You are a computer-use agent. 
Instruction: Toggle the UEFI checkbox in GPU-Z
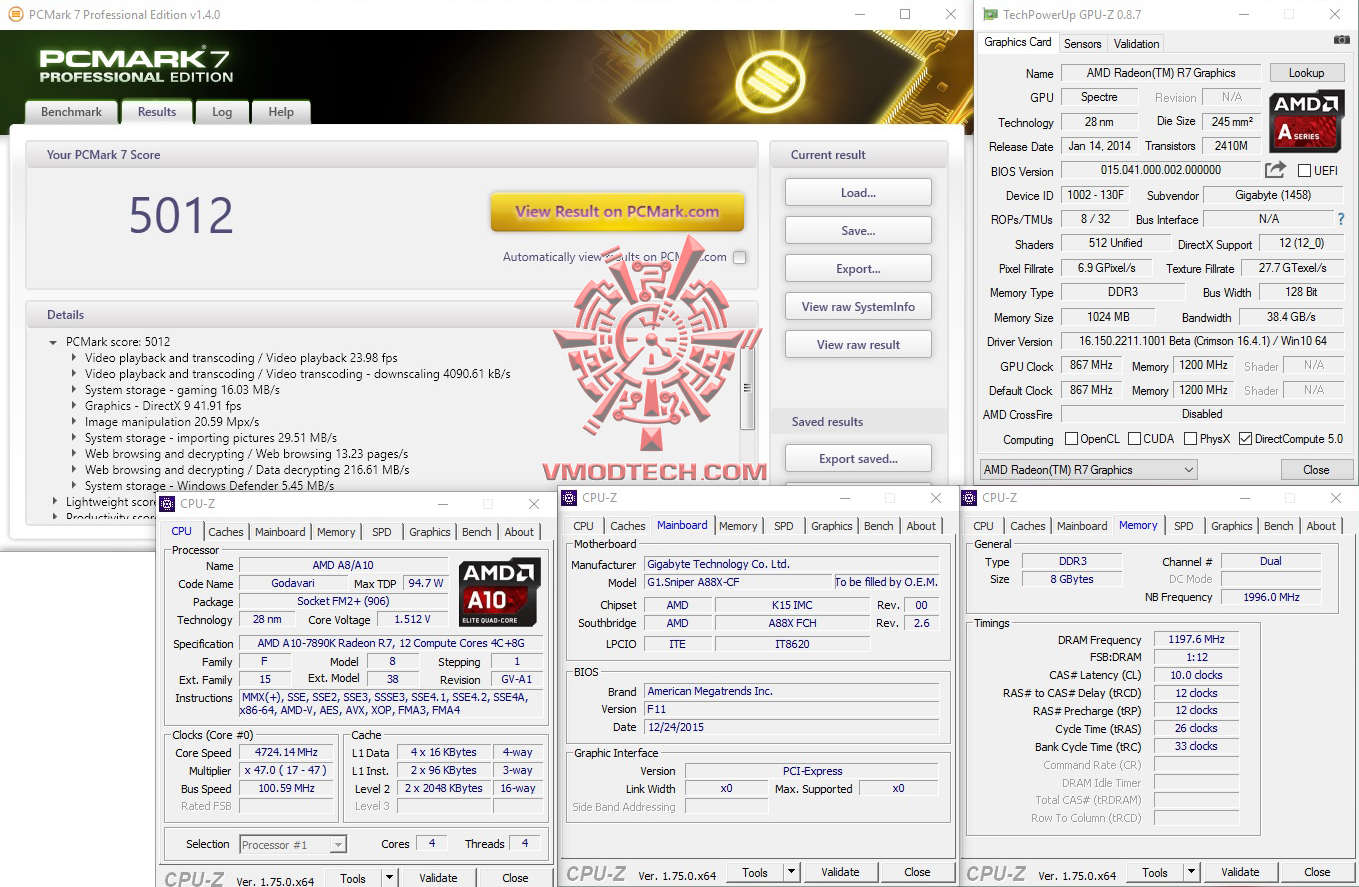pyautogui.click(x=1304, y=171)
